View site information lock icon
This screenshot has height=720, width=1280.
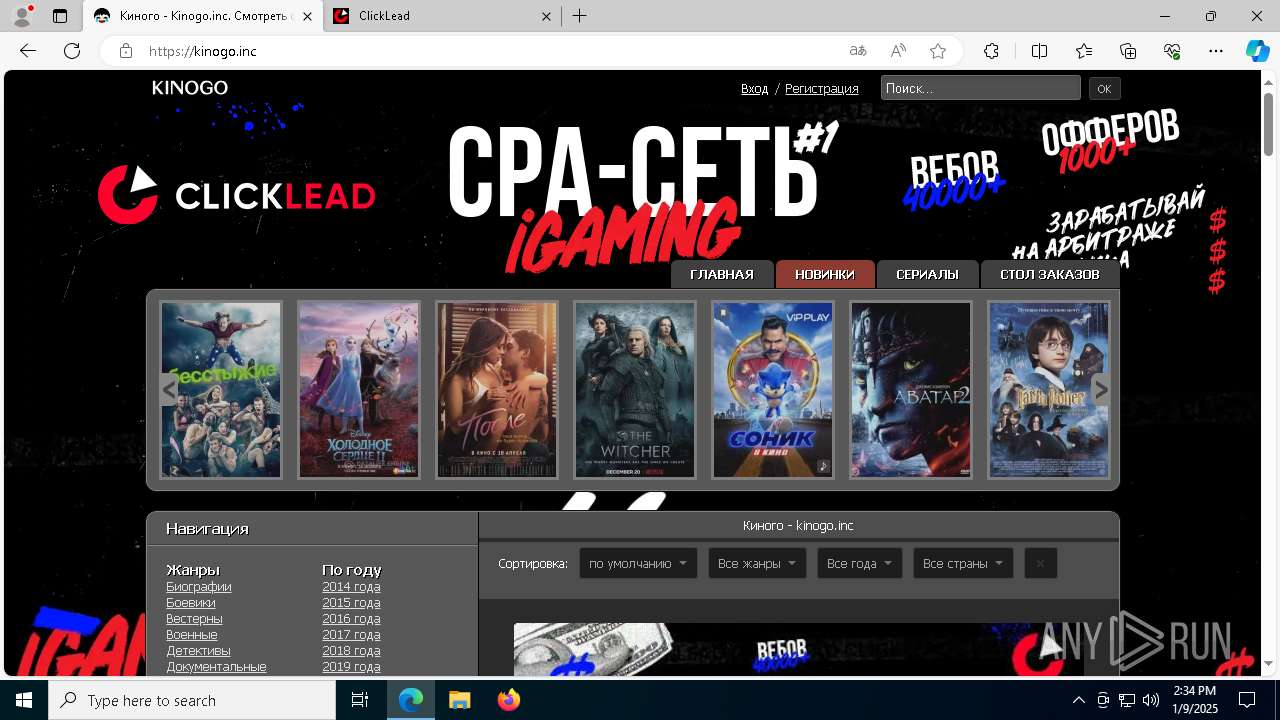click(x=126, y=51)
